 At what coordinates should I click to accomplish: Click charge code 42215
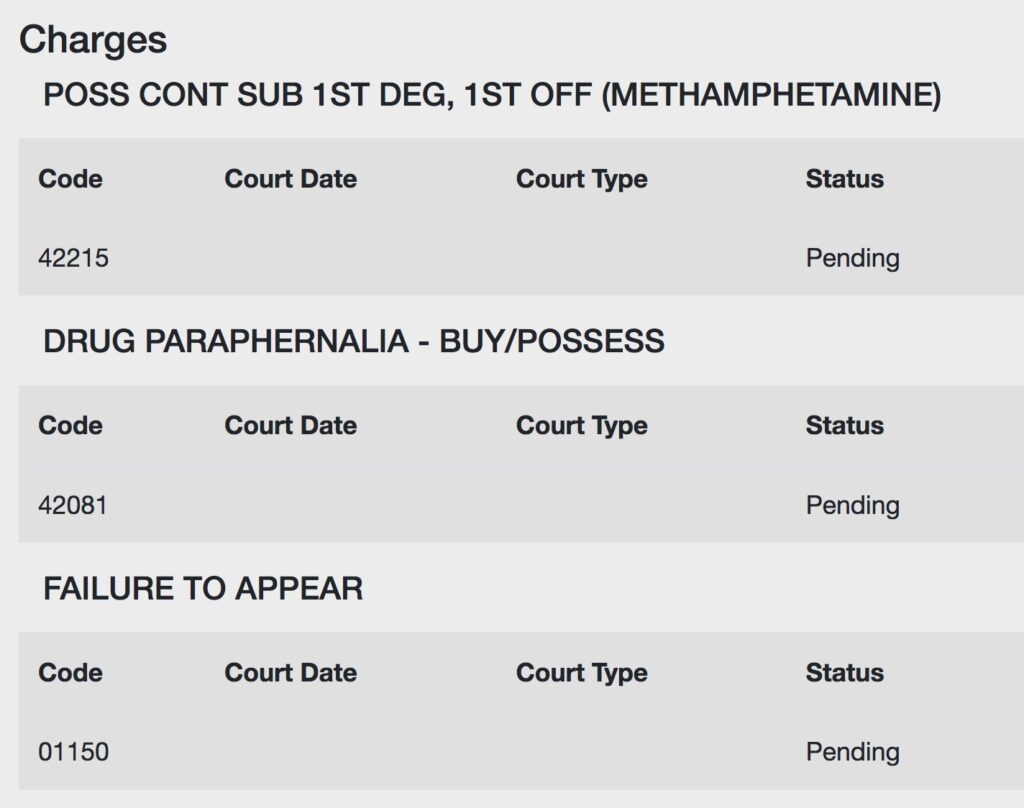coord(73,258)
